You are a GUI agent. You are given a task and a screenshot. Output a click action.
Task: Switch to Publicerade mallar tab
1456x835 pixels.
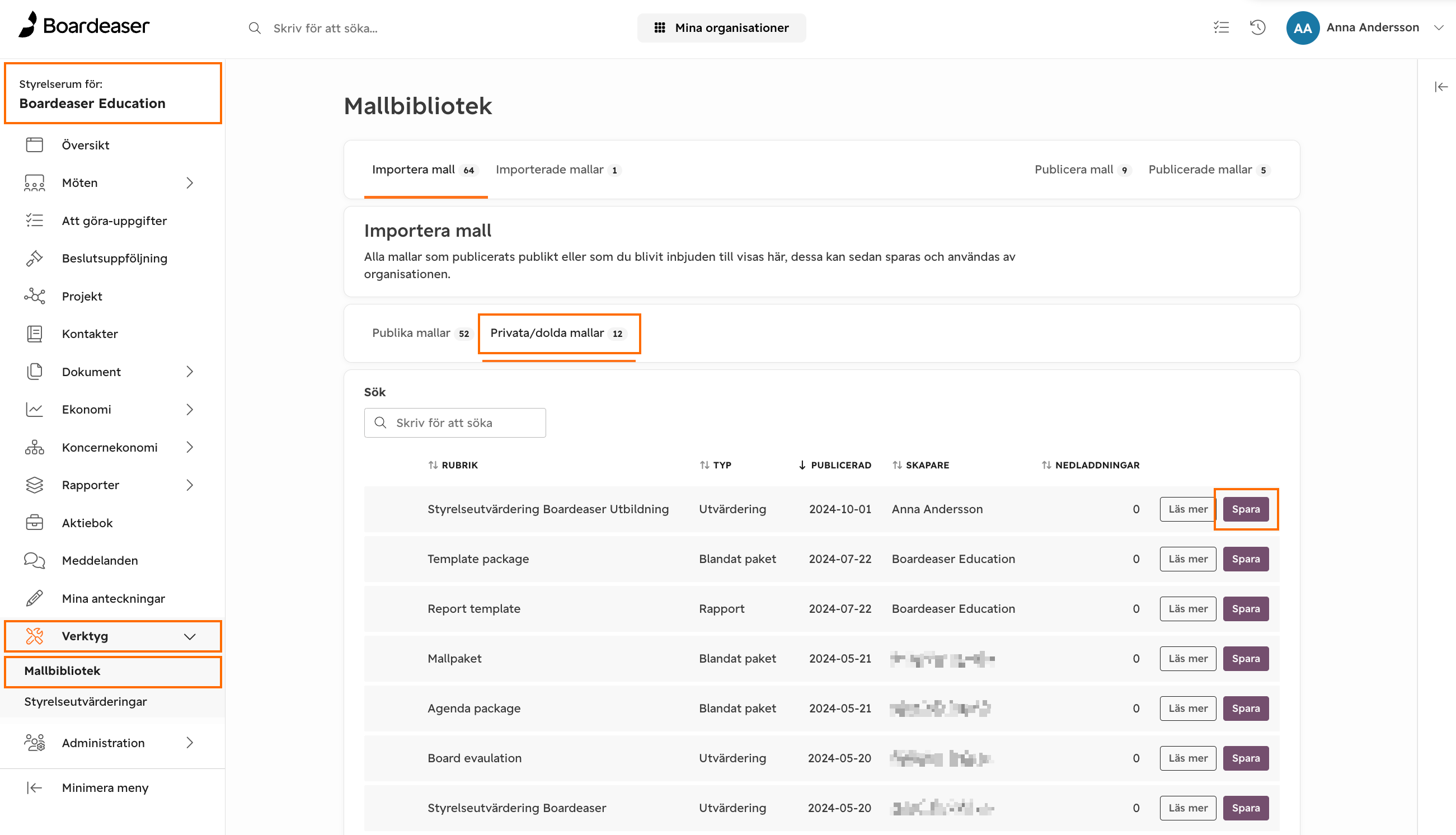click(1210, 170)
